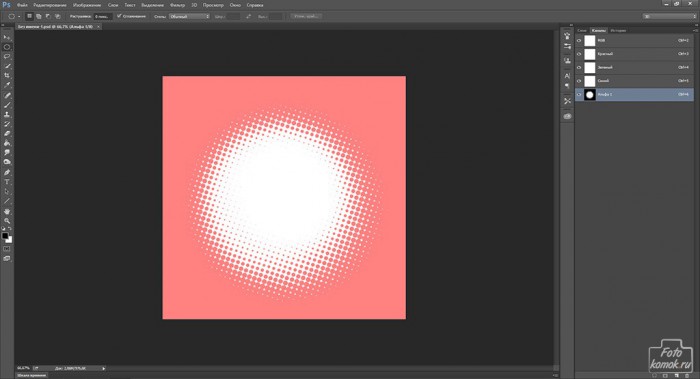This screenshot has height=379, width=700.
Task: Switch to the Слои tab
Action: 582,30
